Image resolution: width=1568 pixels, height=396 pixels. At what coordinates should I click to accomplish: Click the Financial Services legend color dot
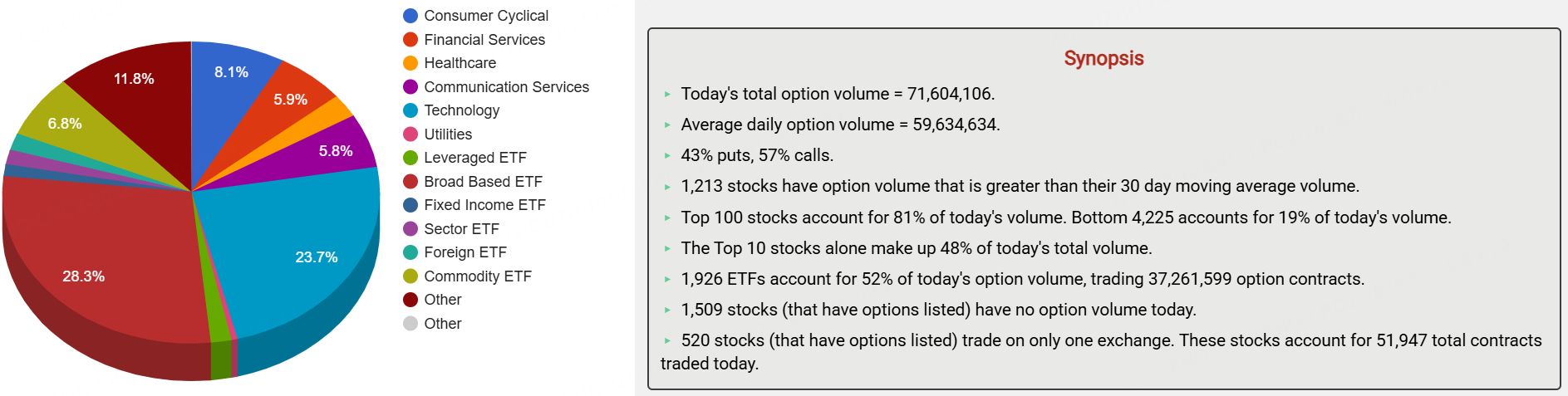click(x=410, y=40)
